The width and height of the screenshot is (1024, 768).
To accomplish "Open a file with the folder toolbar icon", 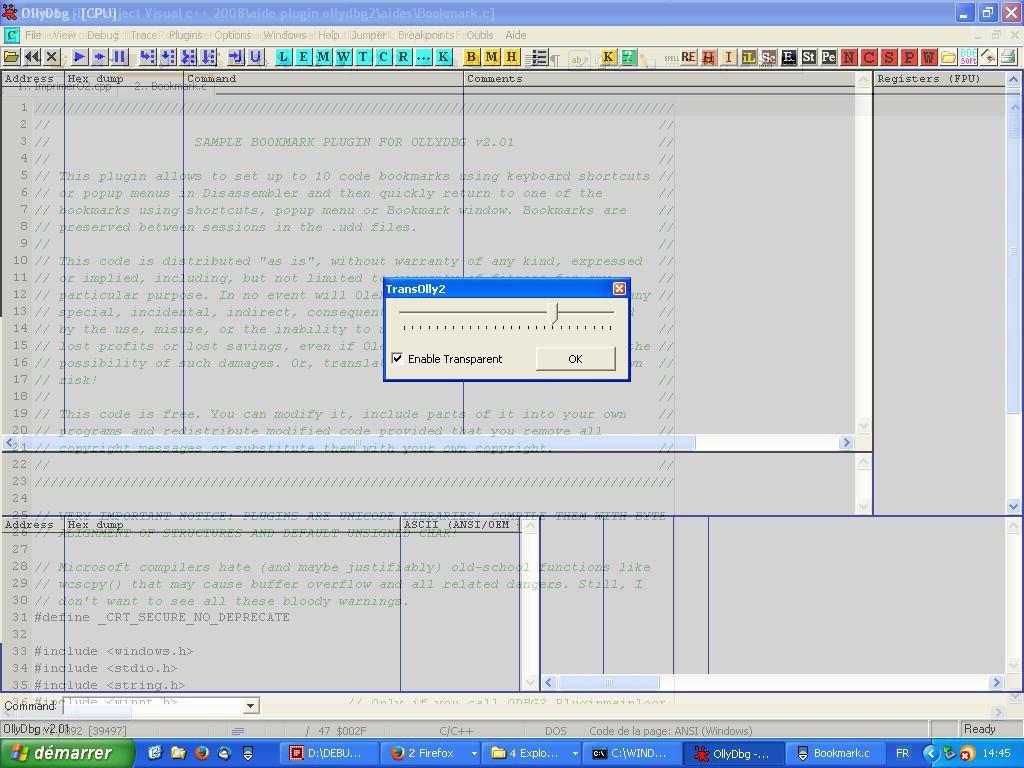I will click(11, 57).
